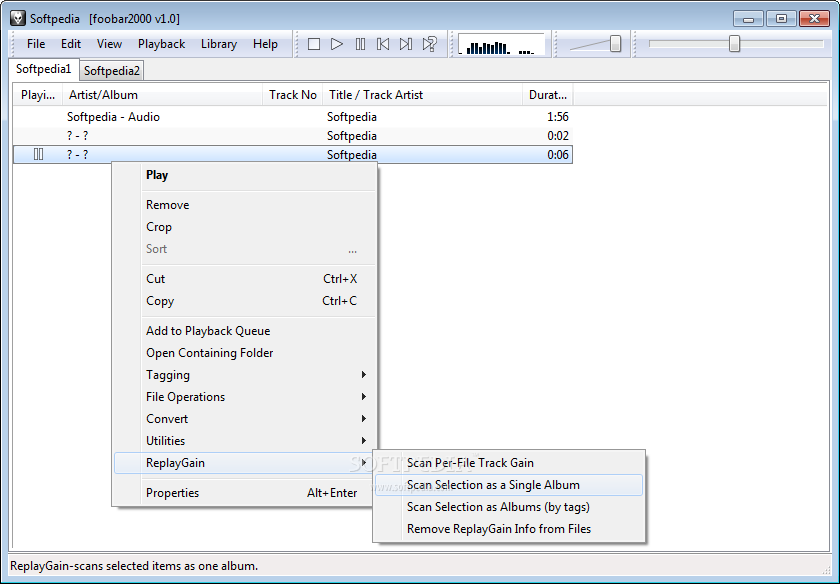Minimize the foobar2000 window
This screenshot has height=584, width=840.
point(748,19)
